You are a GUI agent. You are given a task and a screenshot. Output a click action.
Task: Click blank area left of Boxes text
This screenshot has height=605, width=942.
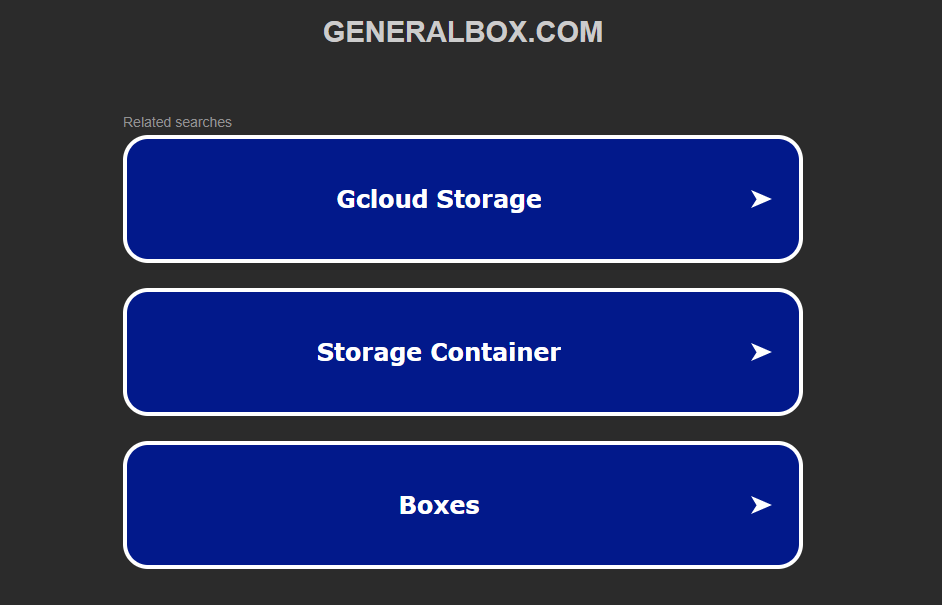tap(260, 505)
